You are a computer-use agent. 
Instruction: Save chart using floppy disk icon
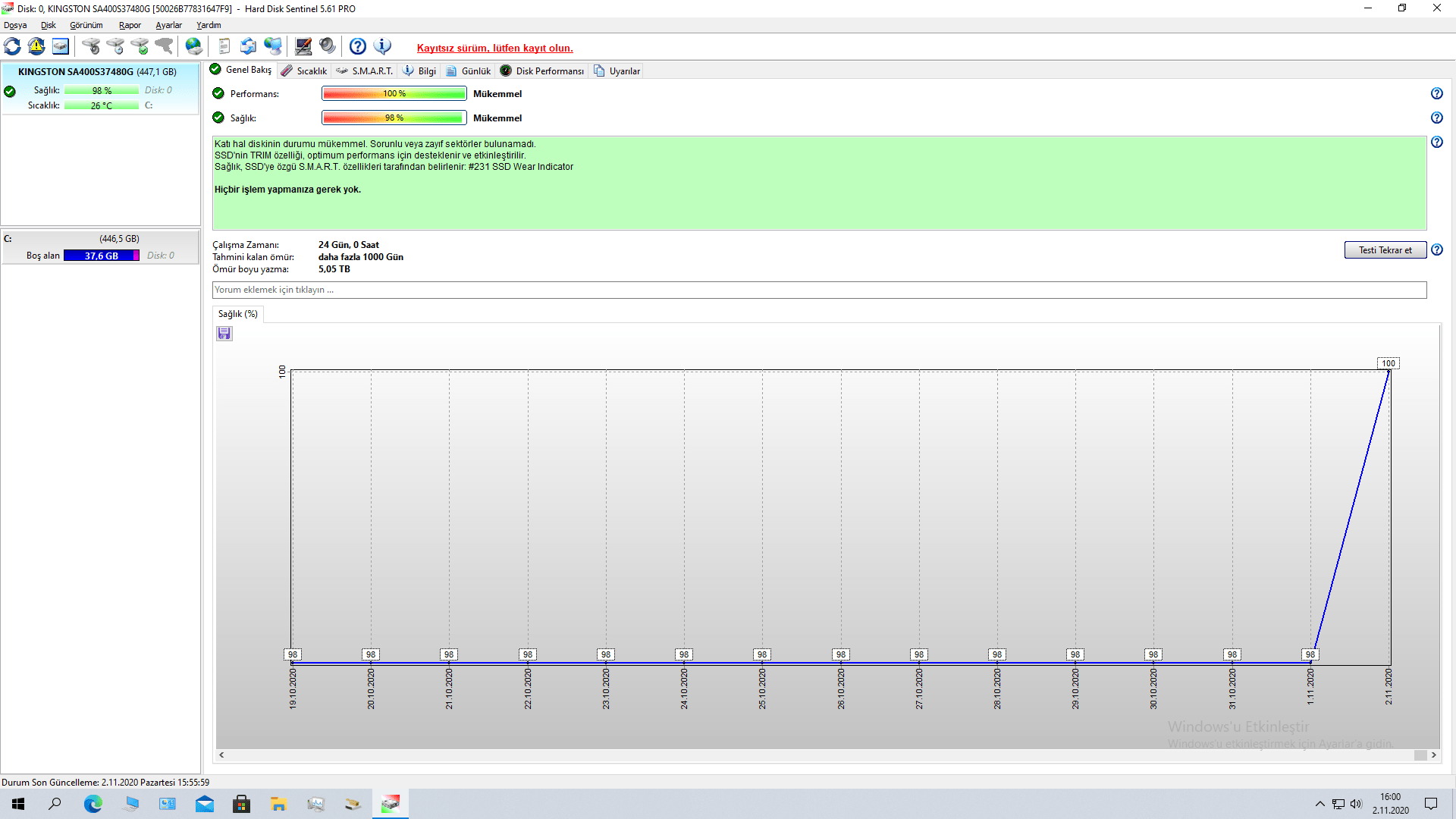click(x=224, y=334)
